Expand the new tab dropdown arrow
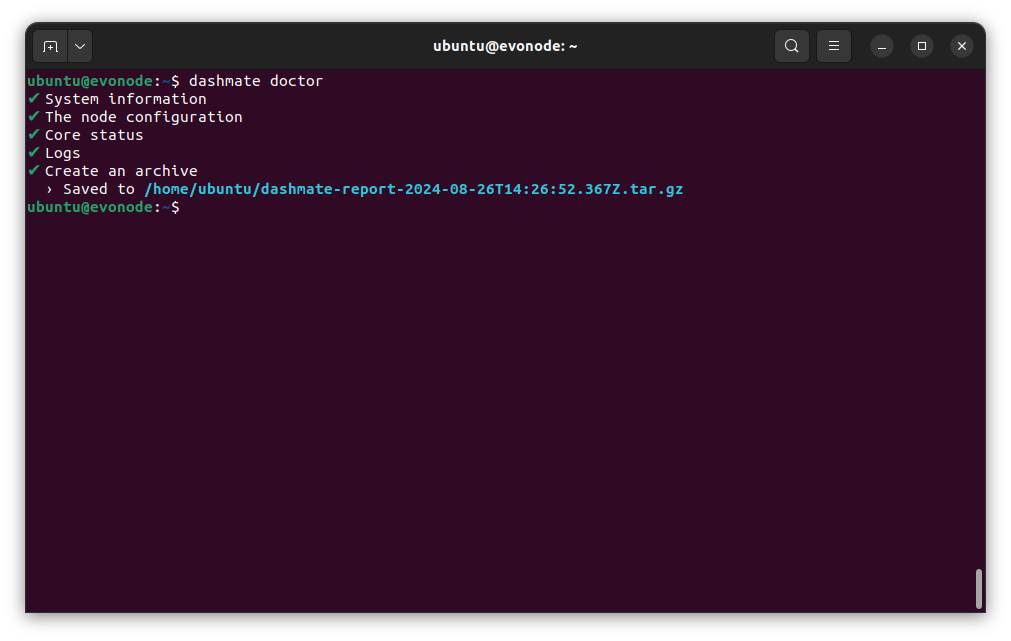The image size is (1011, 641). [80, 46]
